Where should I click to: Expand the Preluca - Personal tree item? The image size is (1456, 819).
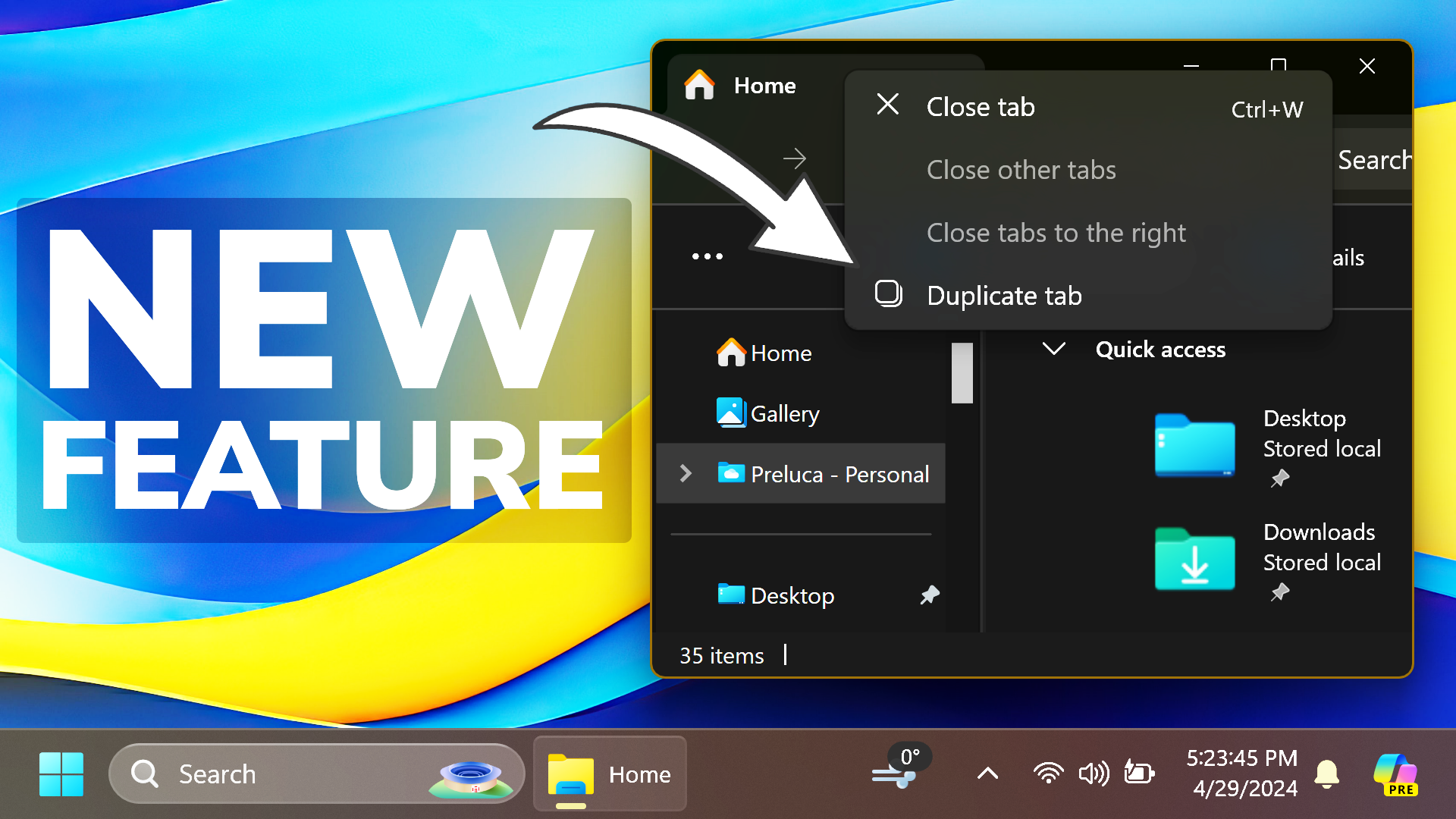pyautogui.click(x=686, y=473)
